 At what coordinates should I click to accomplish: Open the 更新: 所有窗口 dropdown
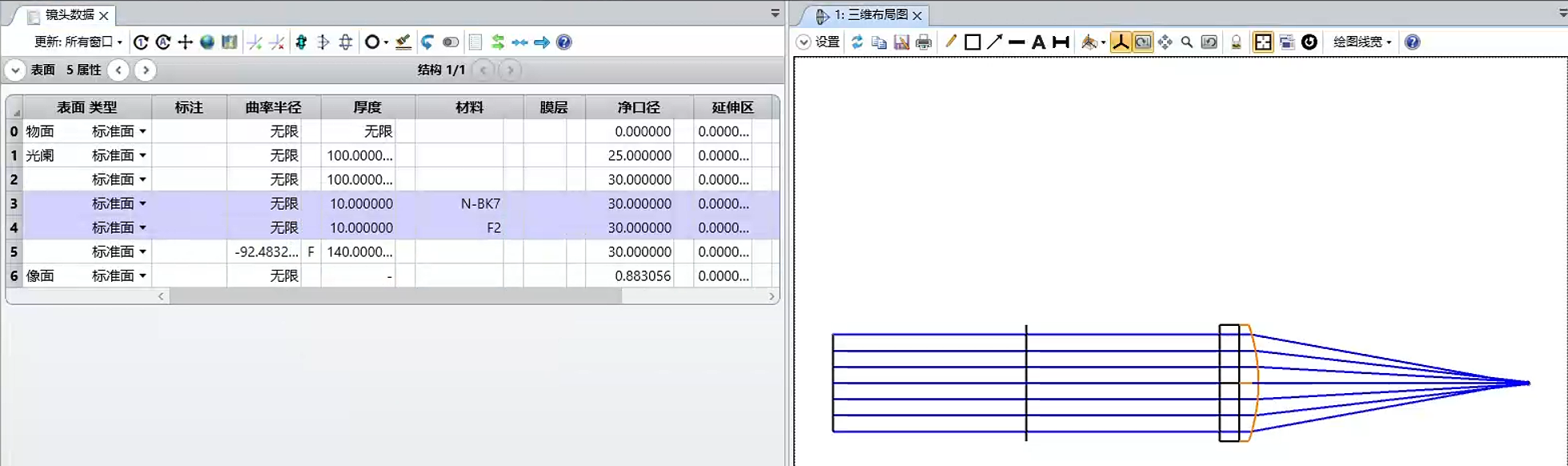[78, 42]
